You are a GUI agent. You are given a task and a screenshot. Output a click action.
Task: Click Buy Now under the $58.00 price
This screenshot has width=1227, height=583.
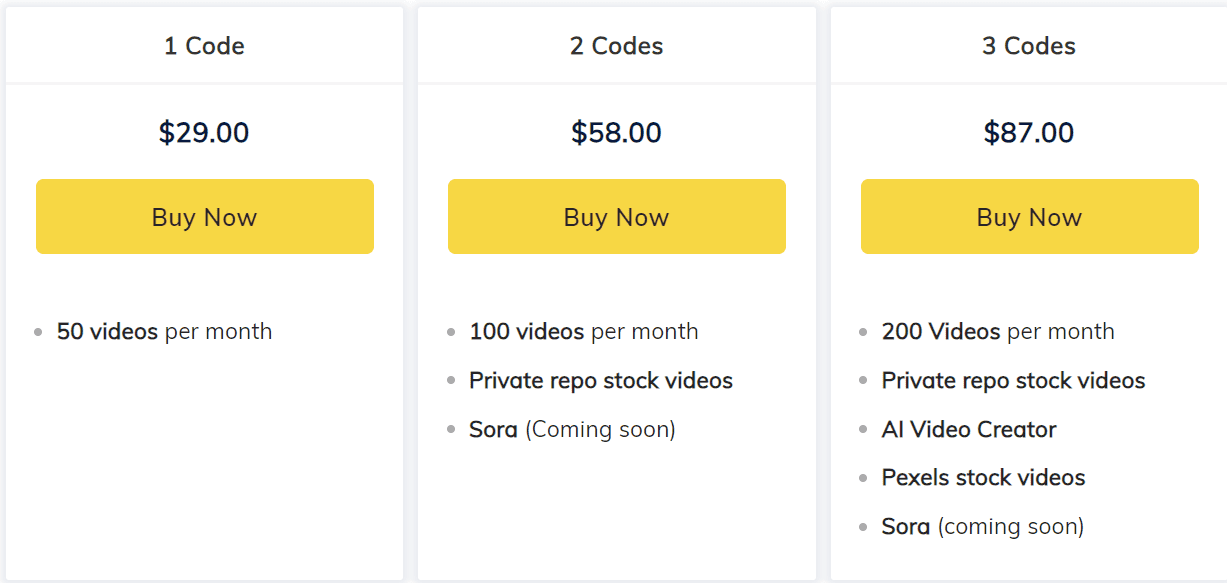(x=616, y=216)
